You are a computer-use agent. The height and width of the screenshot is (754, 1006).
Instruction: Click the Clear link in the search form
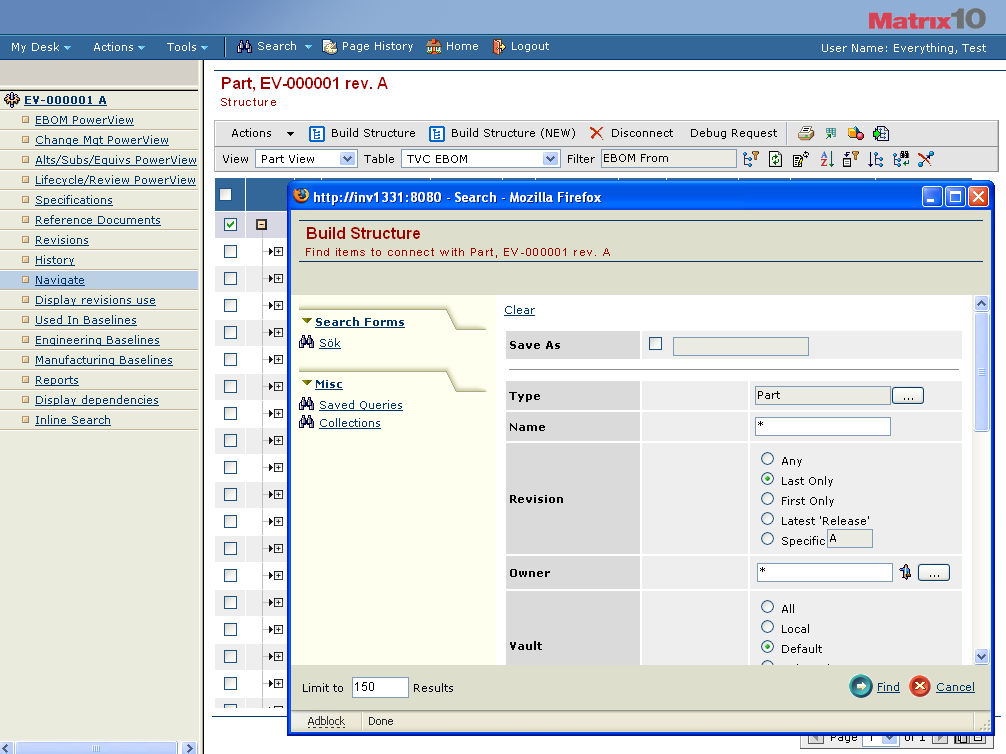(x=519, y=310)
